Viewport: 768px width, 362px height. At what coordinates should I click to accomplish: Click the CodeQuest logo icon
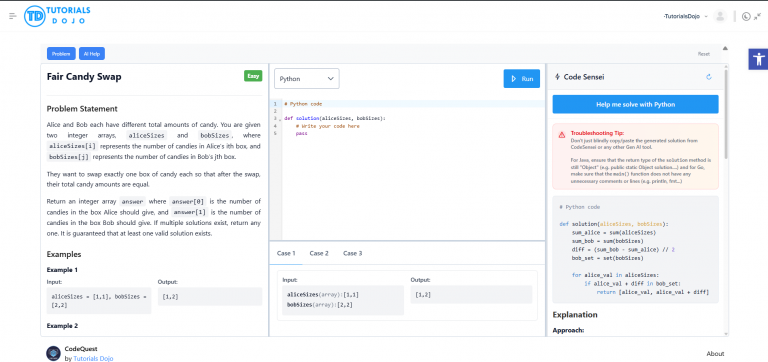tap(53, 354)
